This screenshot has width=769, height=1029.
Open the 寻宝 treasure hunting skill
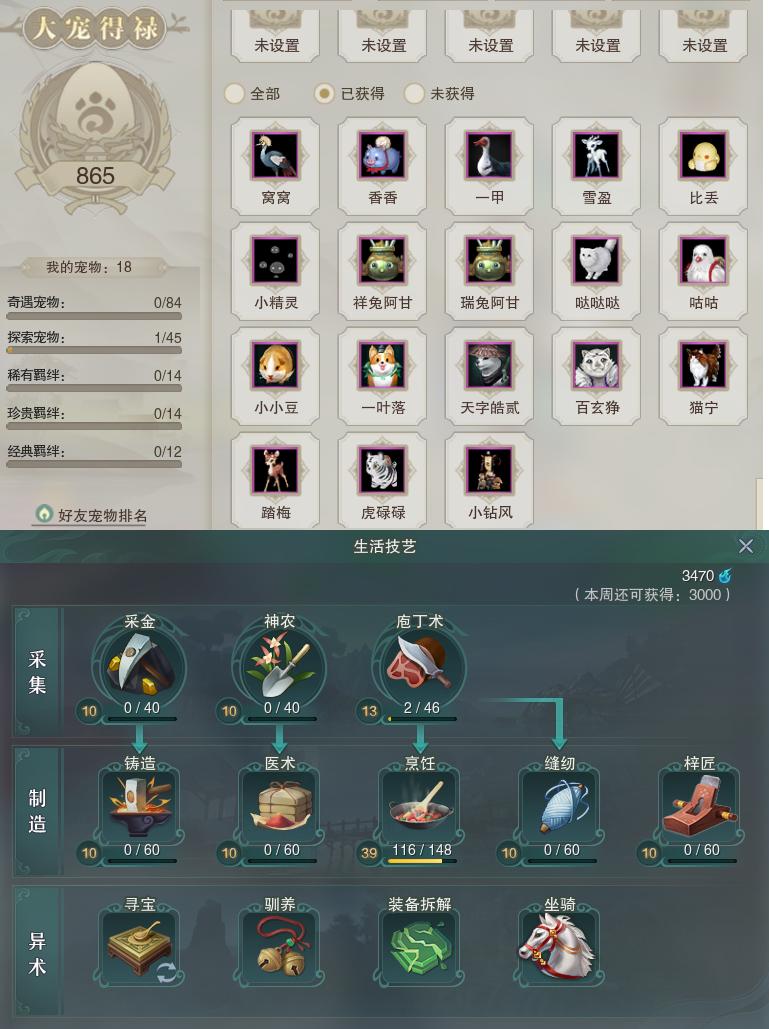(140, 947)
